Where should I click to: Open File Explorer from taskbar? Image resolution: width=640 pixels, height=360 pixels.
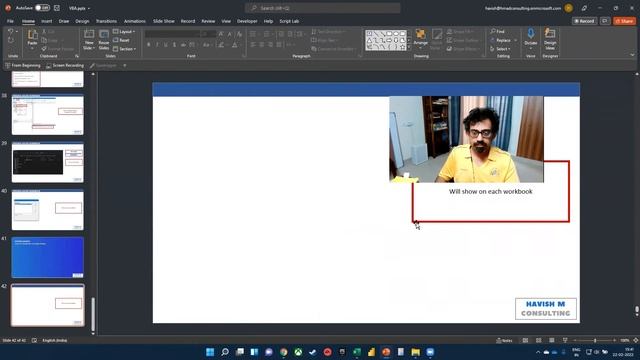(416, 352)
